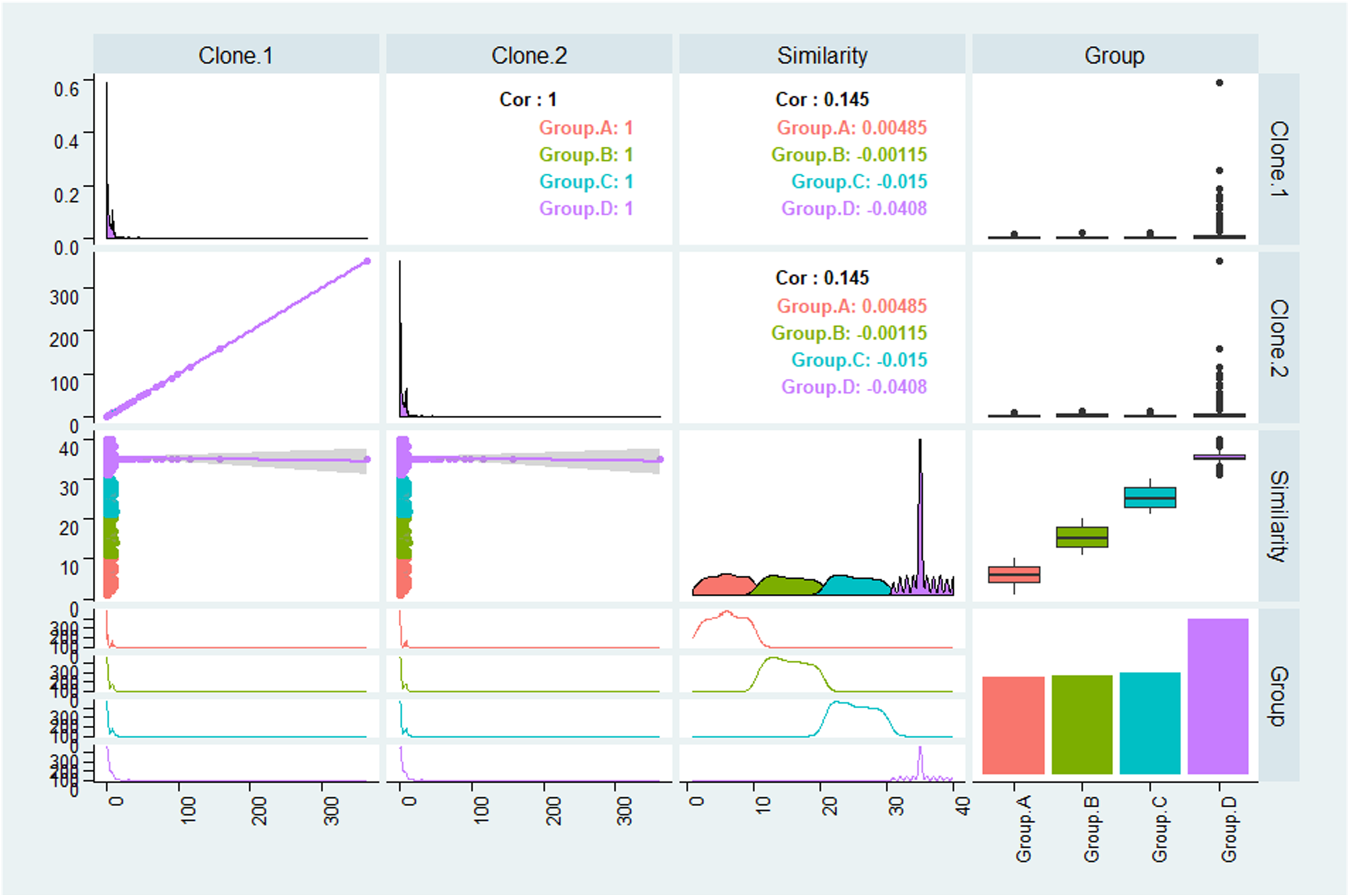Click 'Group.A: 1' correlation label

(586, 127)
